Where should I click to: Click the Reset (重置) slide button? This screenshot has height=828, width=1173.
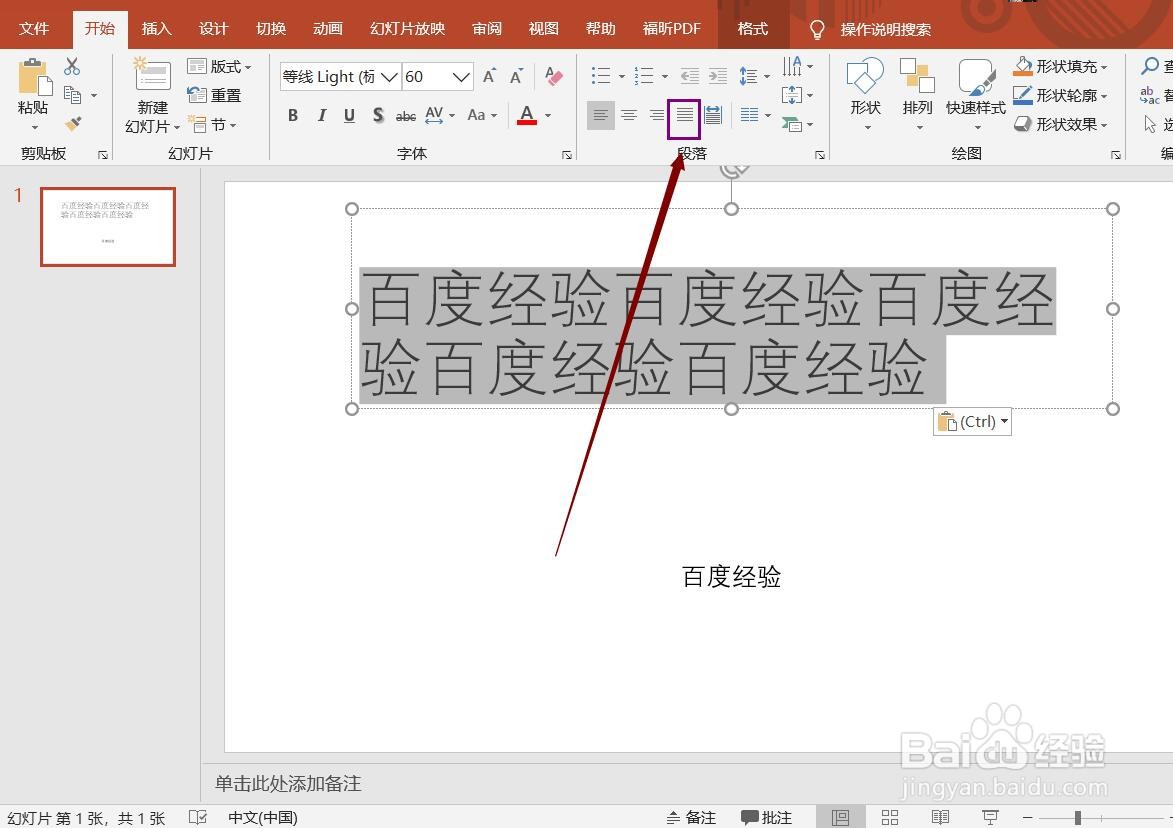coord(215,95)
